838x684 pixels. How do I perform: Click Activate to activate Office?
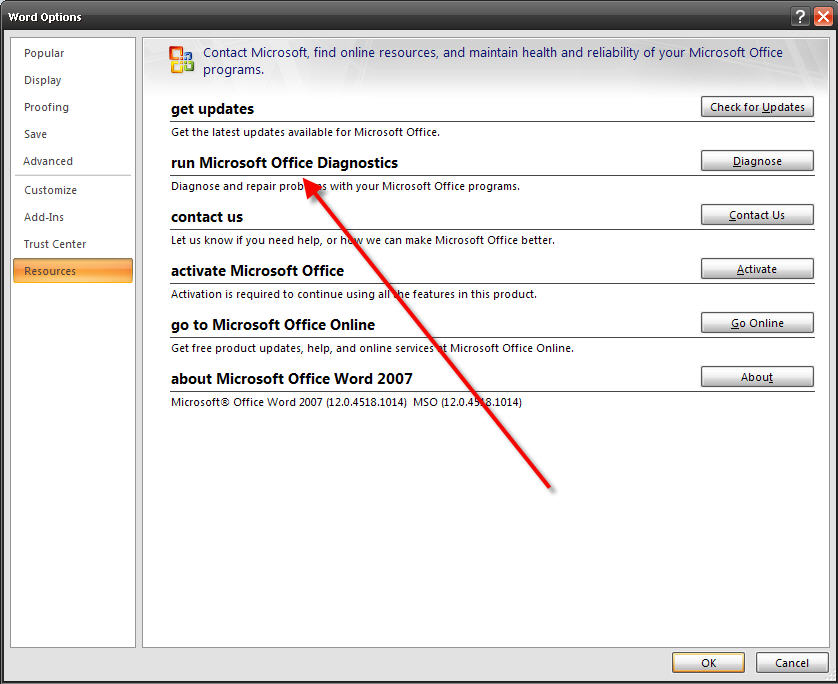(757, 269)
